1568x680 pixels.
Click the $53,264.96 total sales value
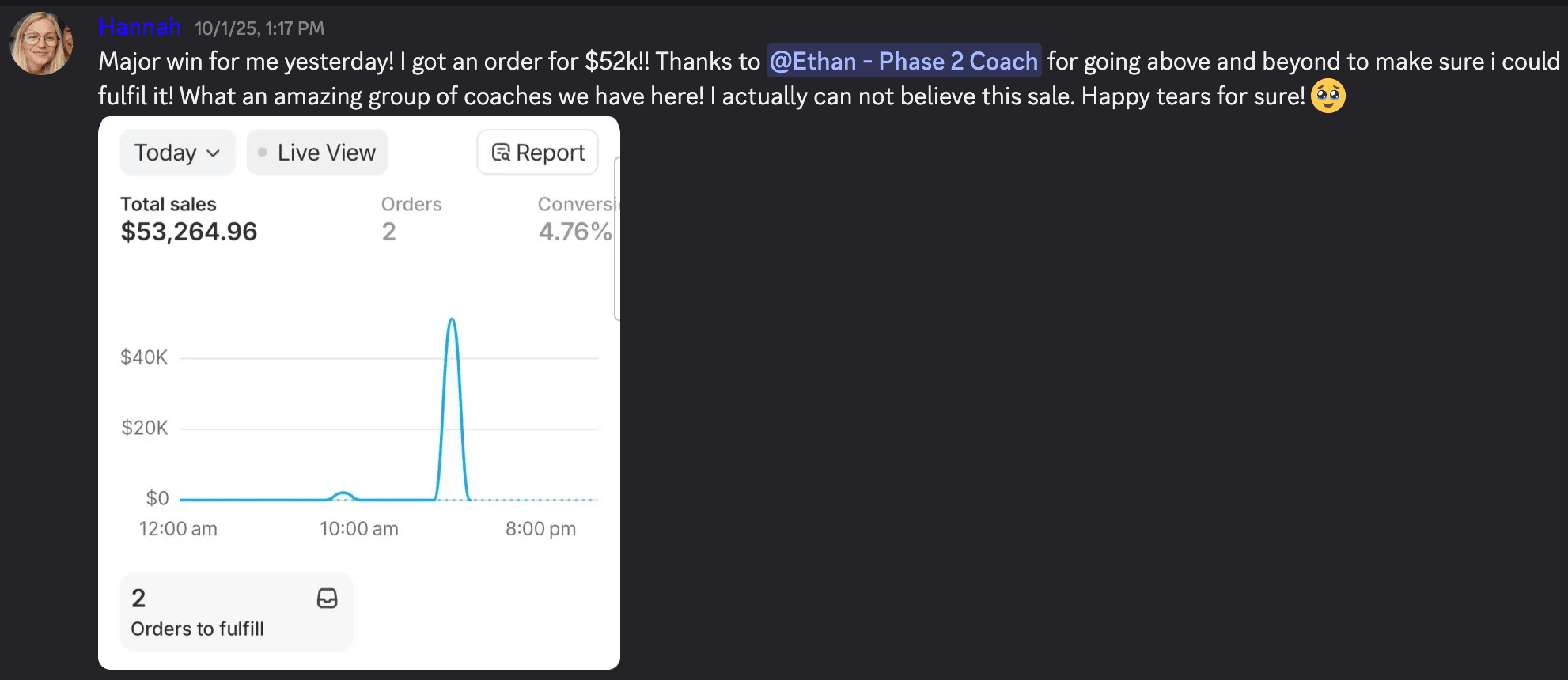coord(189,232)
